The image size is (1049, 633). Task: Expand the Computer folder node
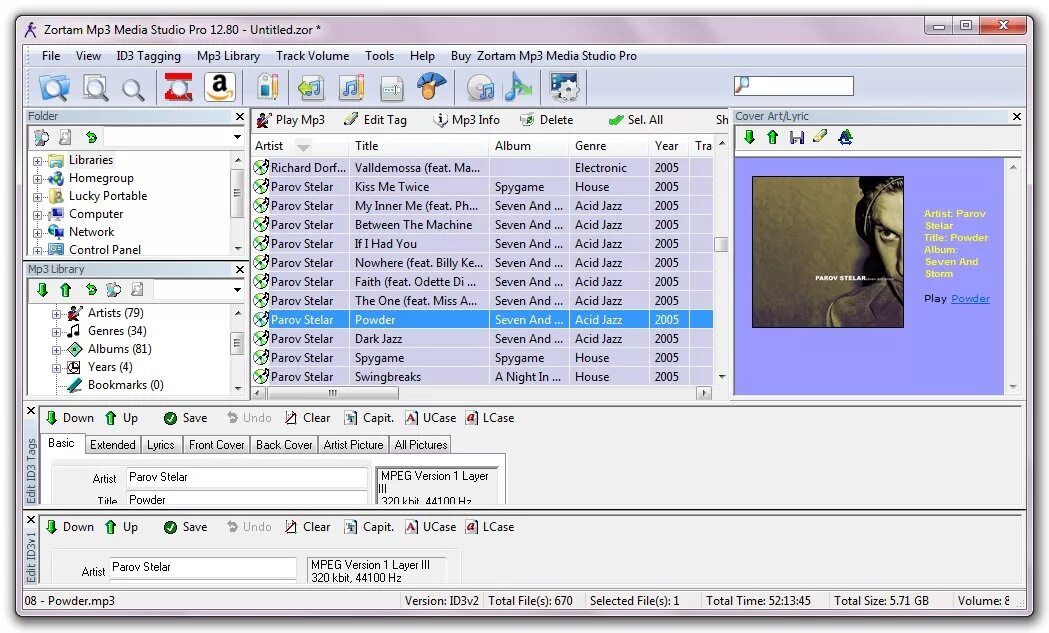(x=37, y=215)
